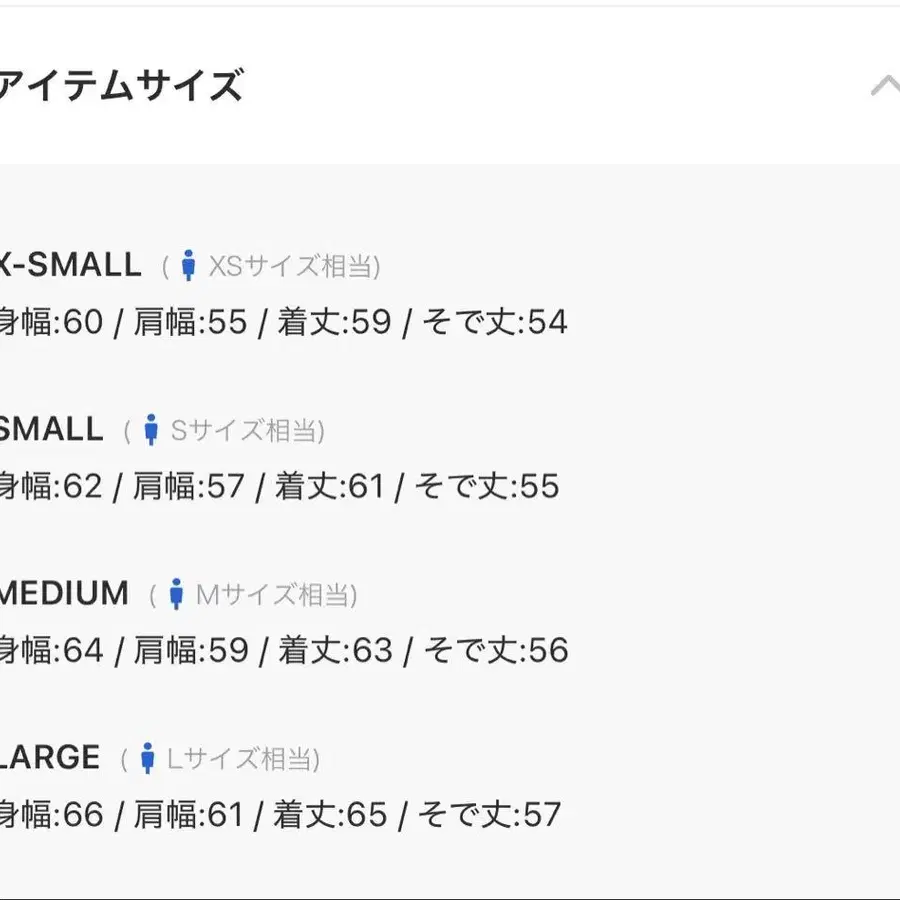The image size is (900, 900).
Task: Select the MEDIUM size label
Action: pos(64,593)
